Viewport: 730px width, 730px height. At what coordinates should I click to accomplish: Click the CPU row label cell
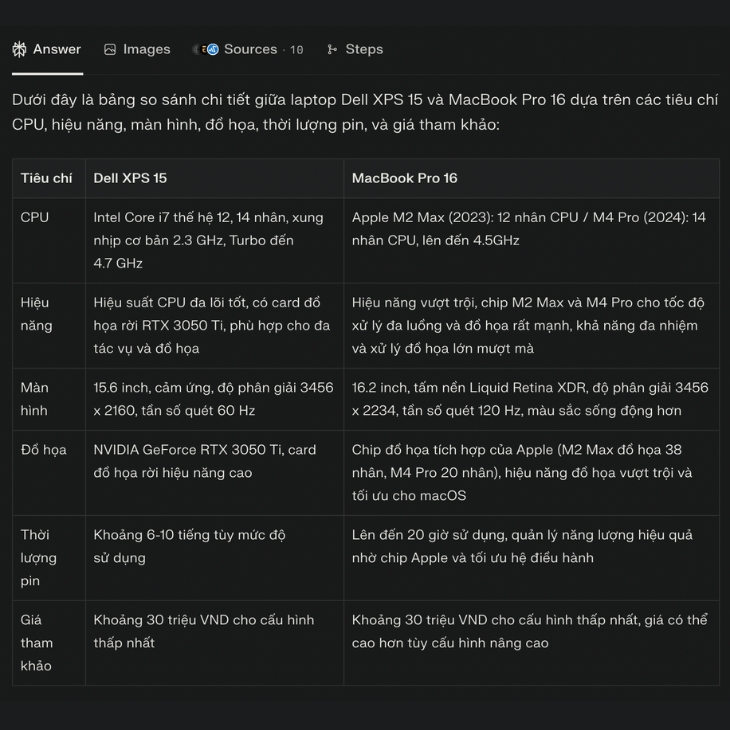(x=35, y=217)
